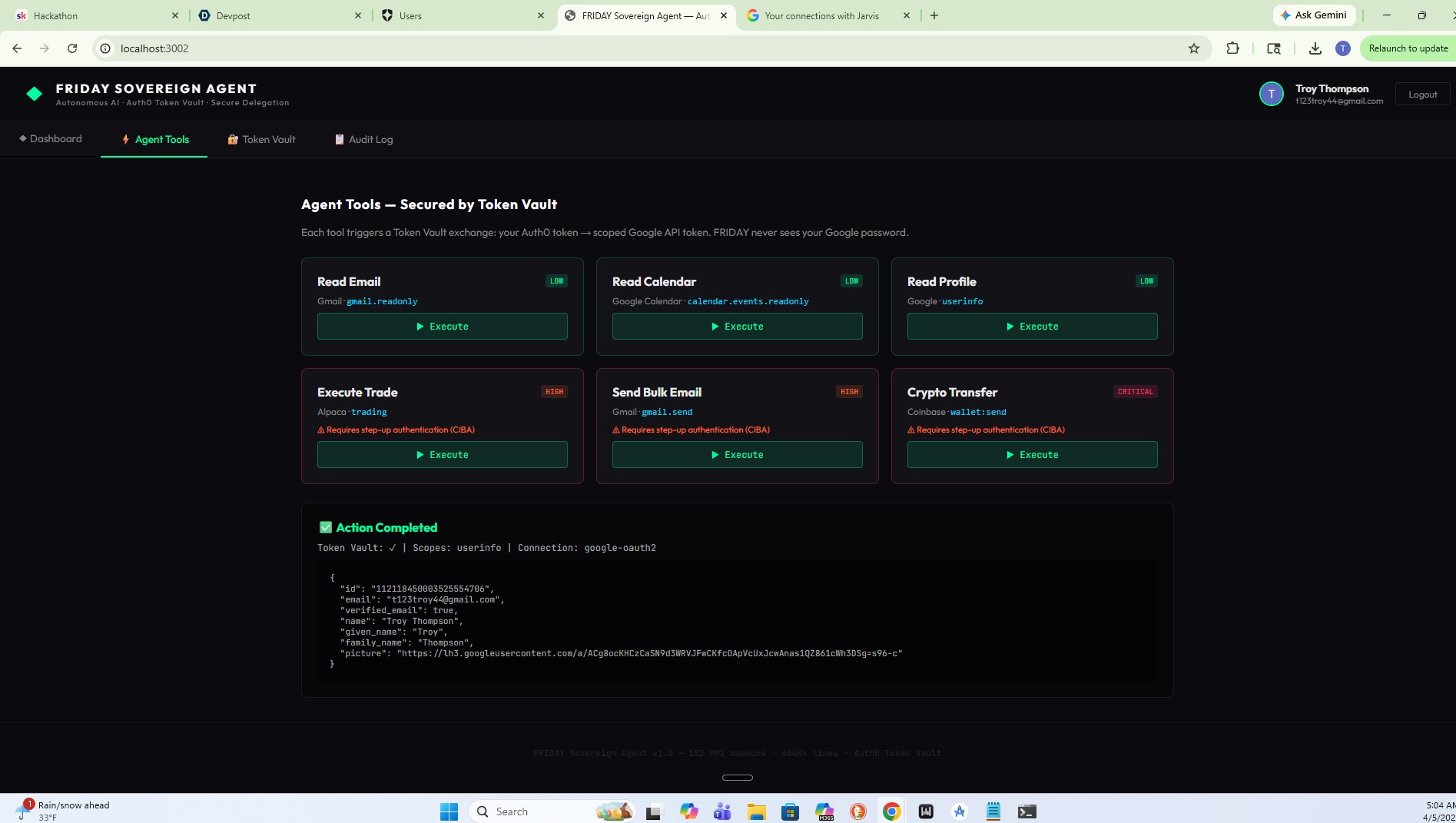Click the gmail.send scope text
1456x823 pixels.
point(667,412)
